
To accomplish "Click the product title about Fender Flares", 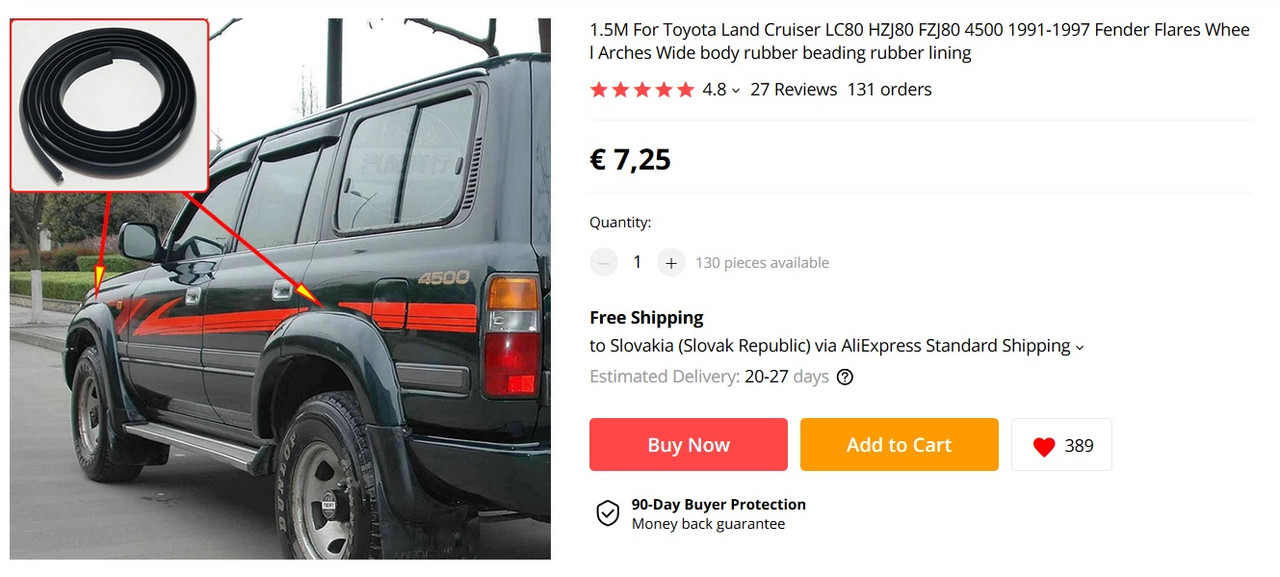I will [x=919, y=42].
